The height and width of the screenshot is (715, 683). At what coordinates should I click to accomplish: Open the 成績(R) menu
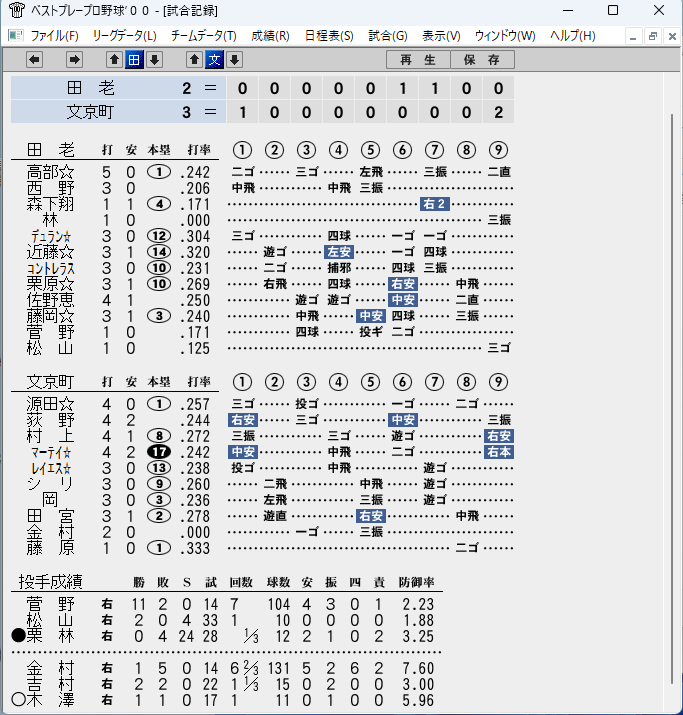pos(270,36)
